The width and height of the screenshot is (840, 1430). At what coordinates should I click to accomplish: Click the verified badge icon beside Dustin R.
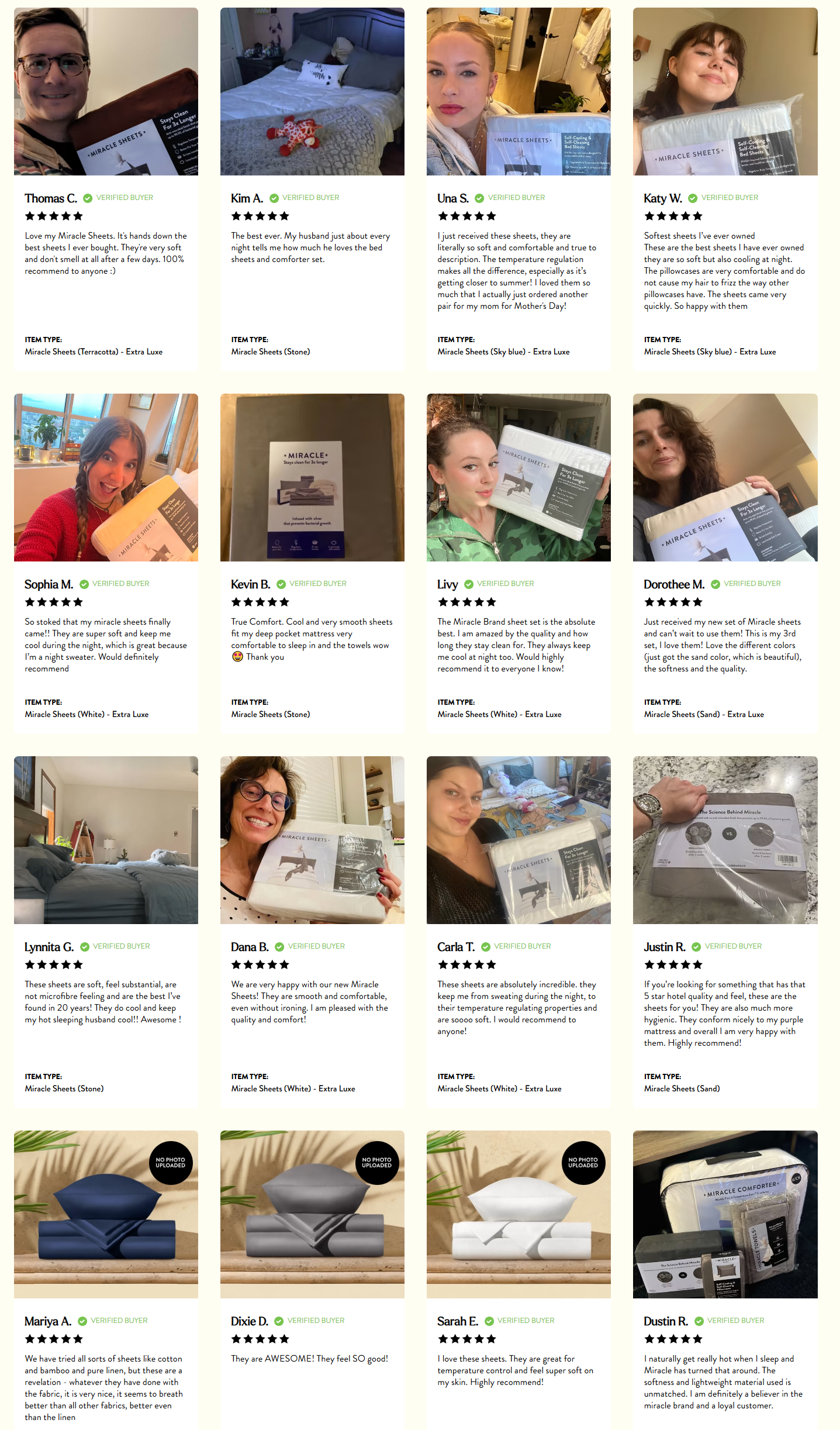pyautogui.click(x=699, y=1321)
